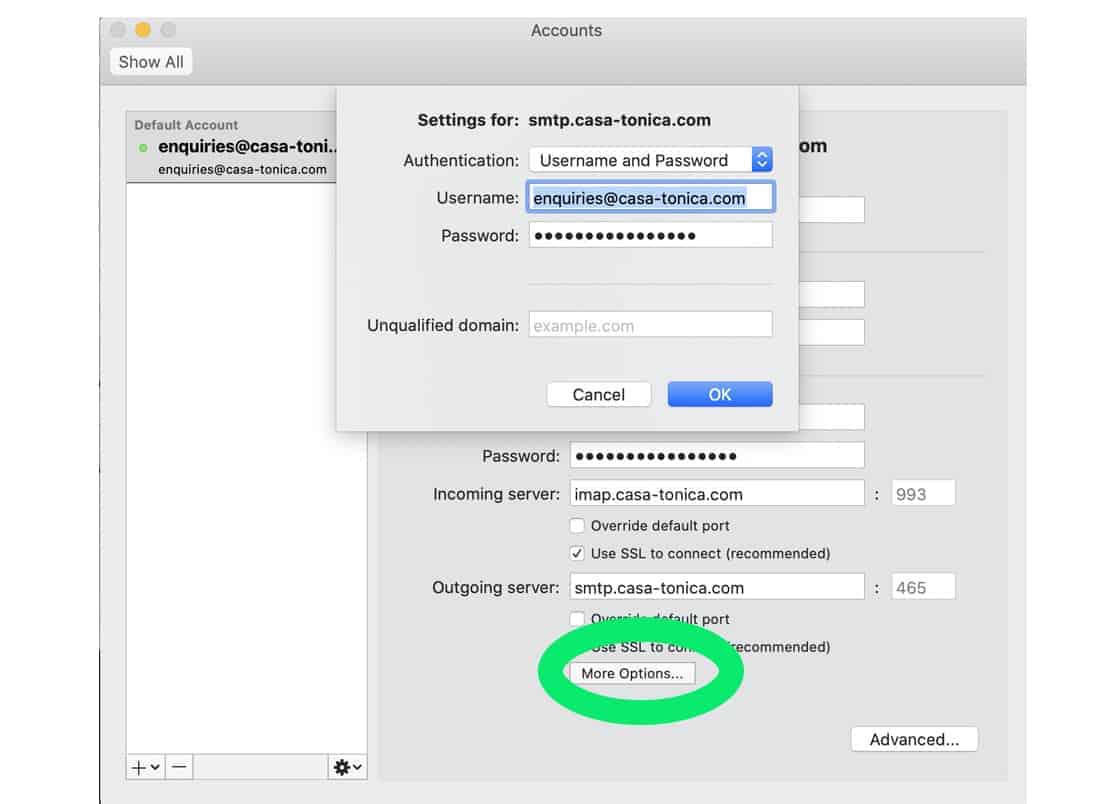The width and height of the screenshot is (1116, 804).
Task: Click the Password field in settings dialog
Action: click(650, 236)
